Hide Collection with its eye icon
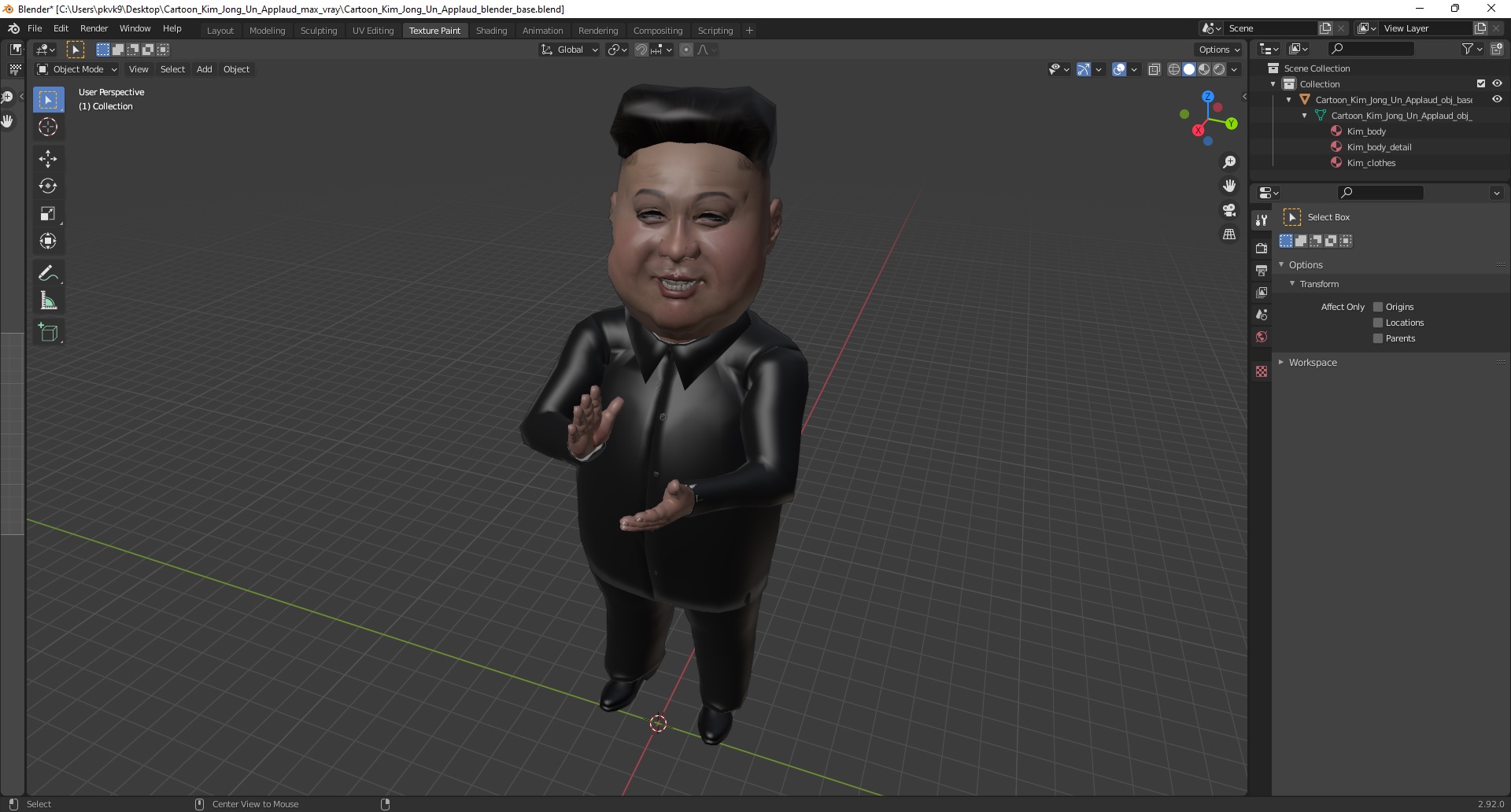The image size is (1511, 812). click(x=1497, y=83)
